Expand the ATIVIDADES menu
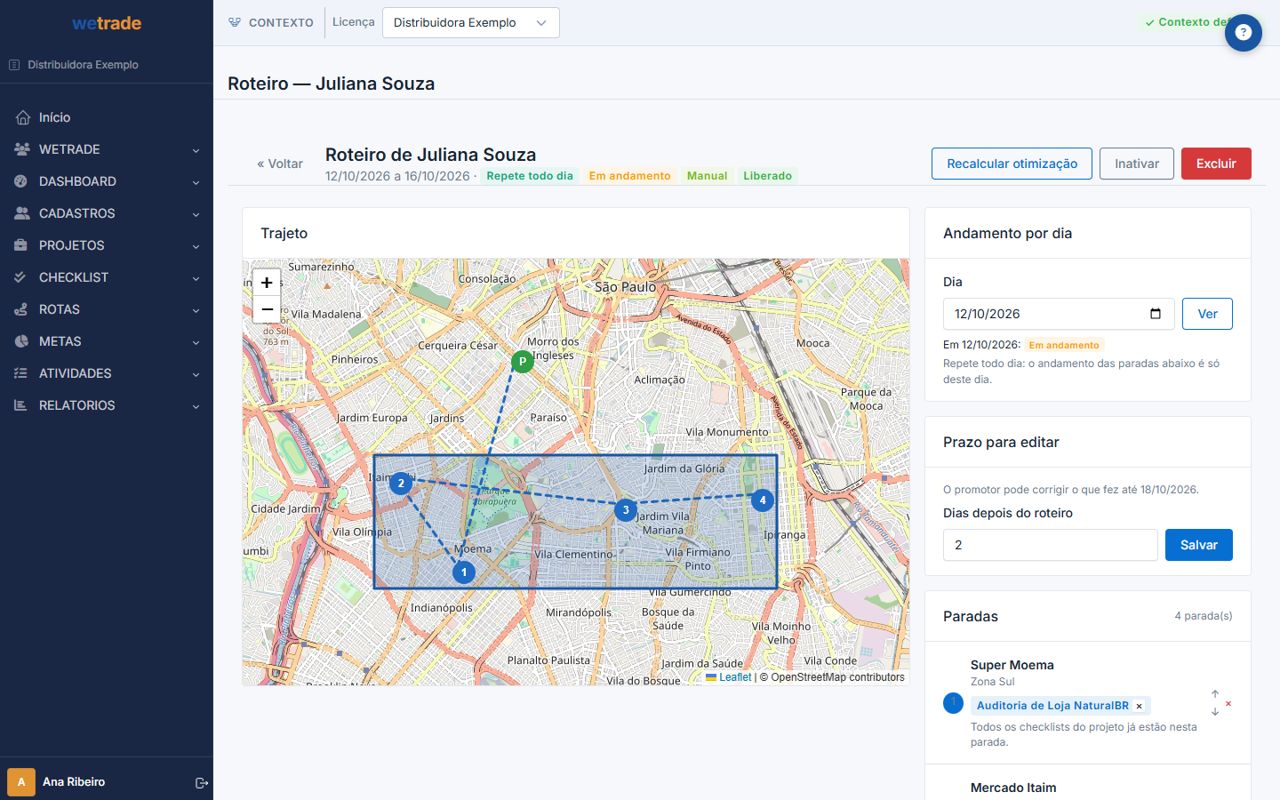1280x800 pixels. coord(106,373)
